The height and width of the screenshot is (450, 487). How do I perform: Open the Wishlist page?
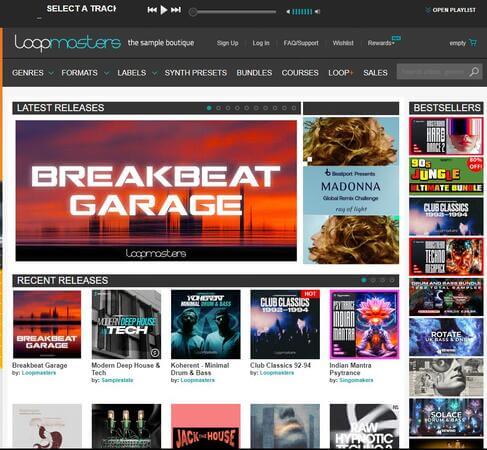(x=343, y=43)
